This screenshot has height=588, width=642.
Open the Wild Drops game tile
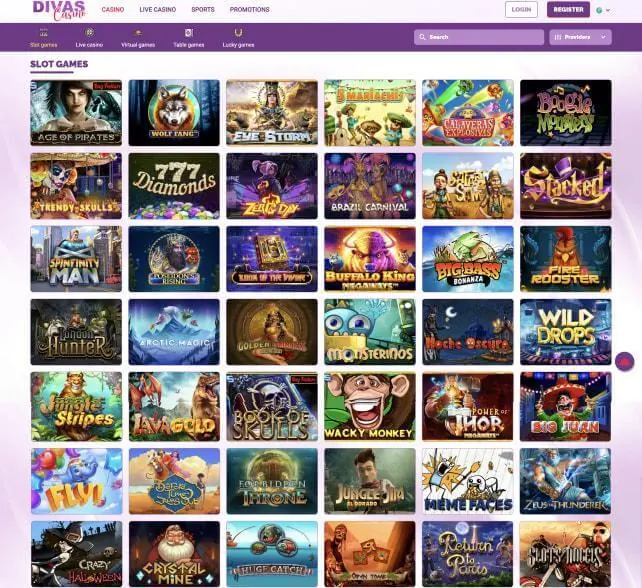(x=566, y=332)
